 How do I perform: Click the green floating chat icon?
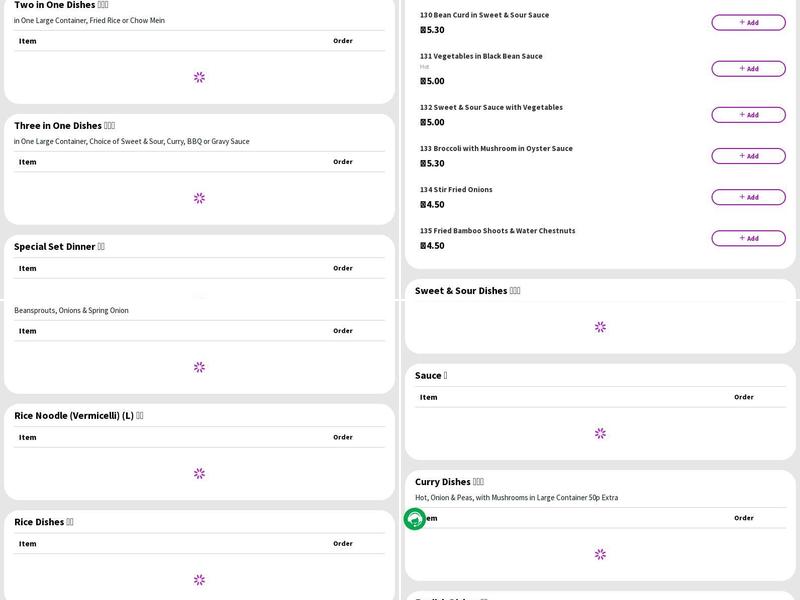click(415, 519)
